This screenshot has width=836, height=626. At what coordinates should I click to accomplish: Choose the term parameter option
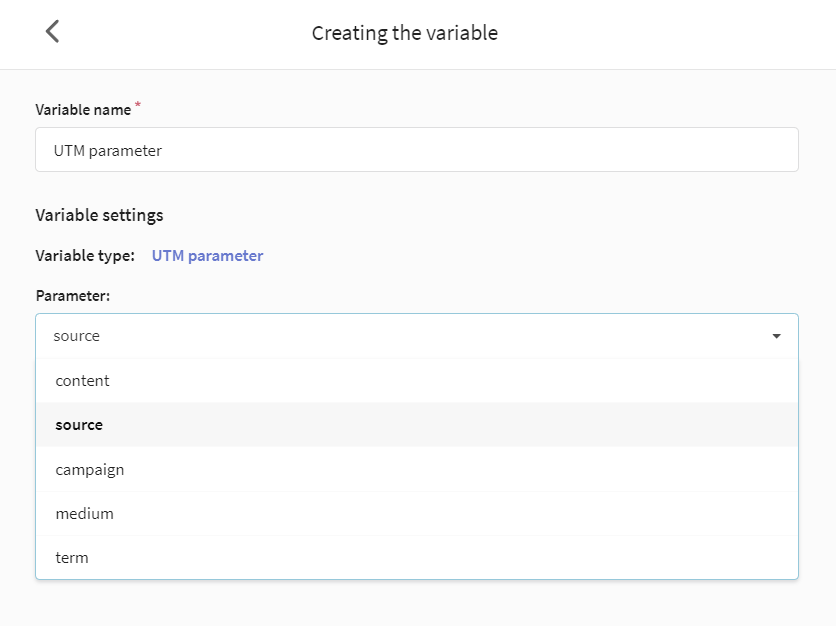click(416, 557)
